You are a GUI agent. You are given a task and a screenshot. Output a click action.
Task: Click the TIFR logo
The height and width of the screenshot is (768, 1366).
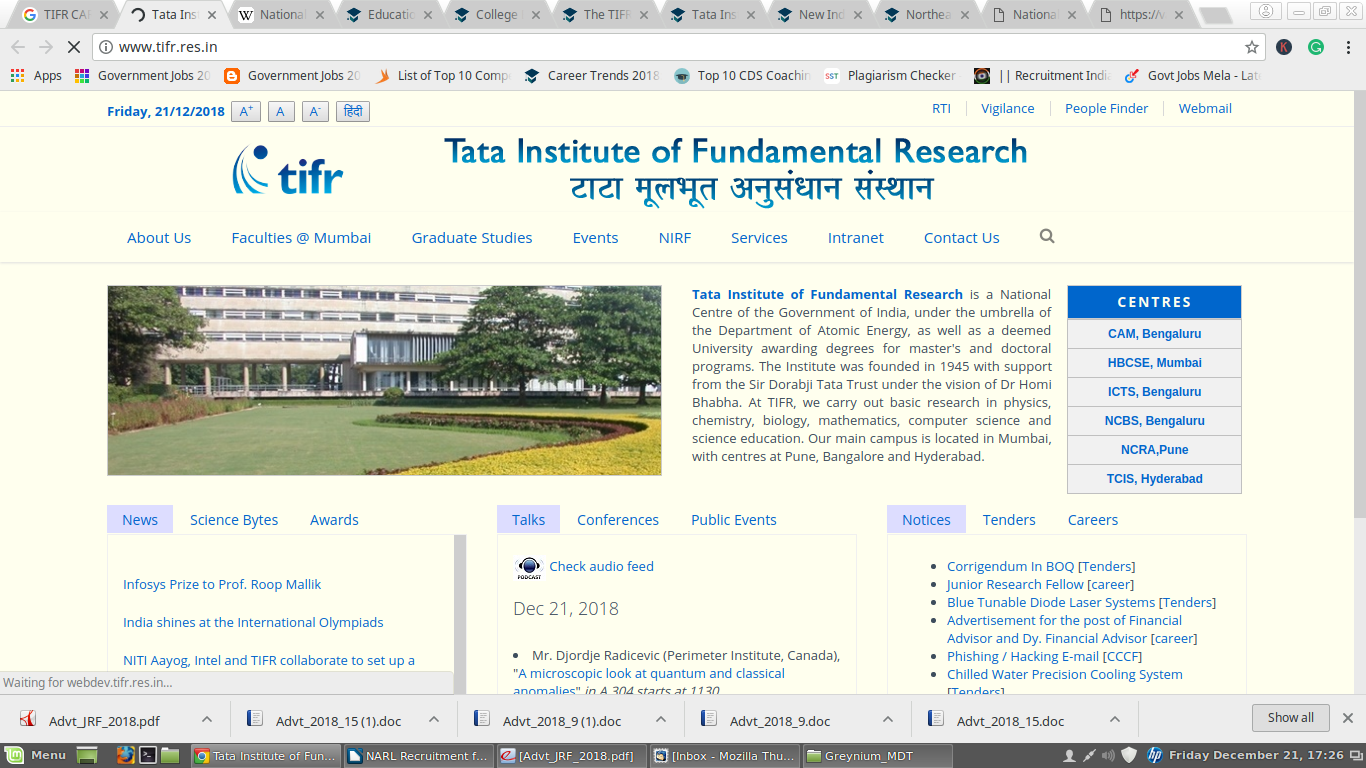[x=288, y=170]
